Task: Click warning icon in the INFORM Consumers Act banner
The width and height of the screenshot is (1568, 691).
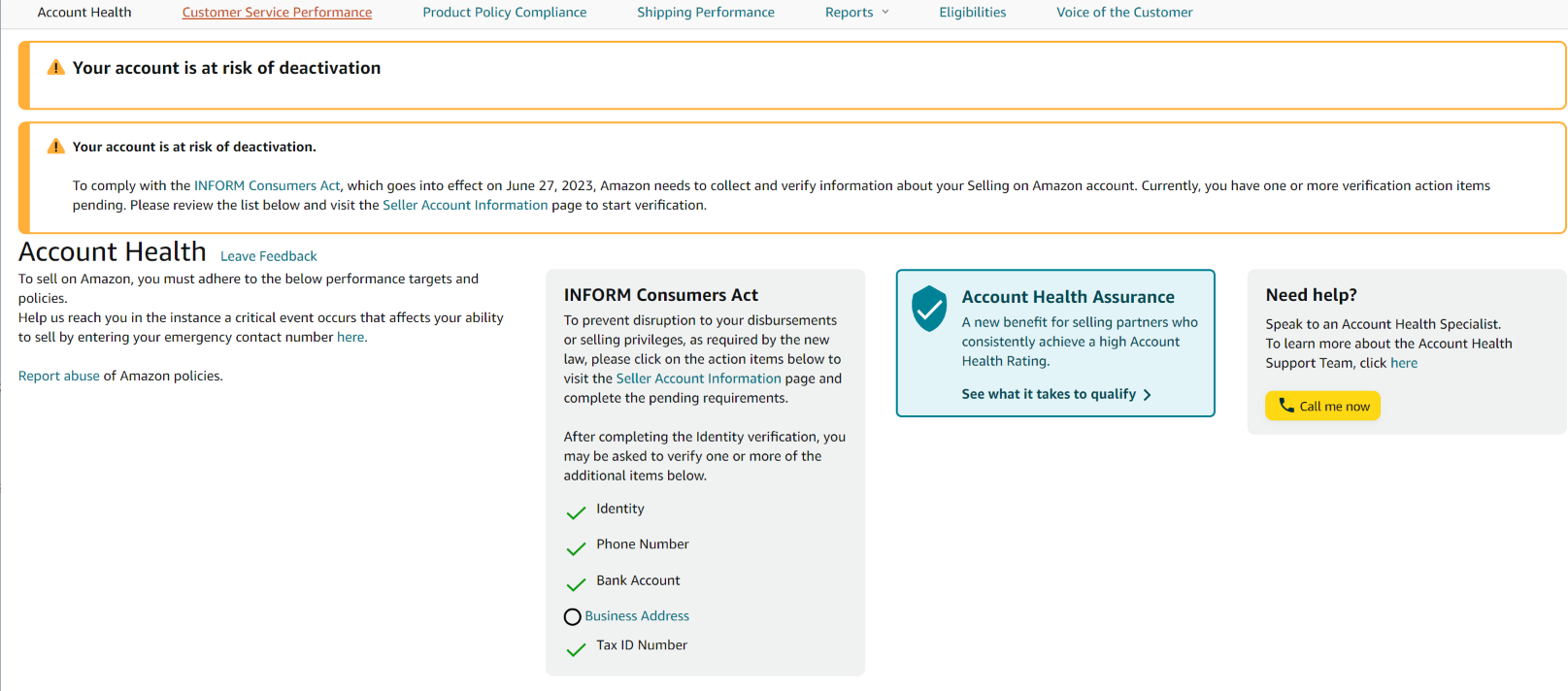Action: [x=56, y=147]
